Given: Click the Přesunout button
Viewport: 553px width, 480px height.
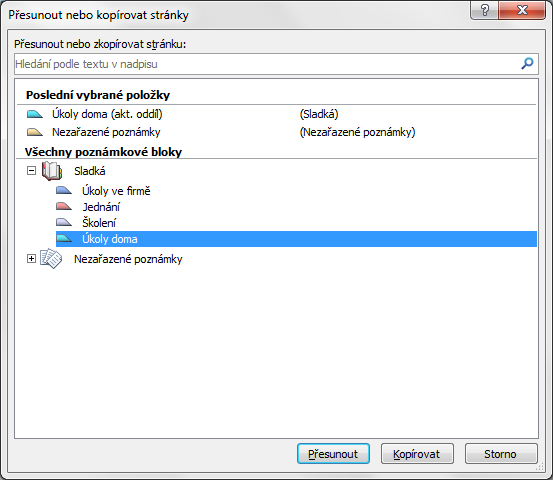Looking at the screenshot, I should pos(333,454).
